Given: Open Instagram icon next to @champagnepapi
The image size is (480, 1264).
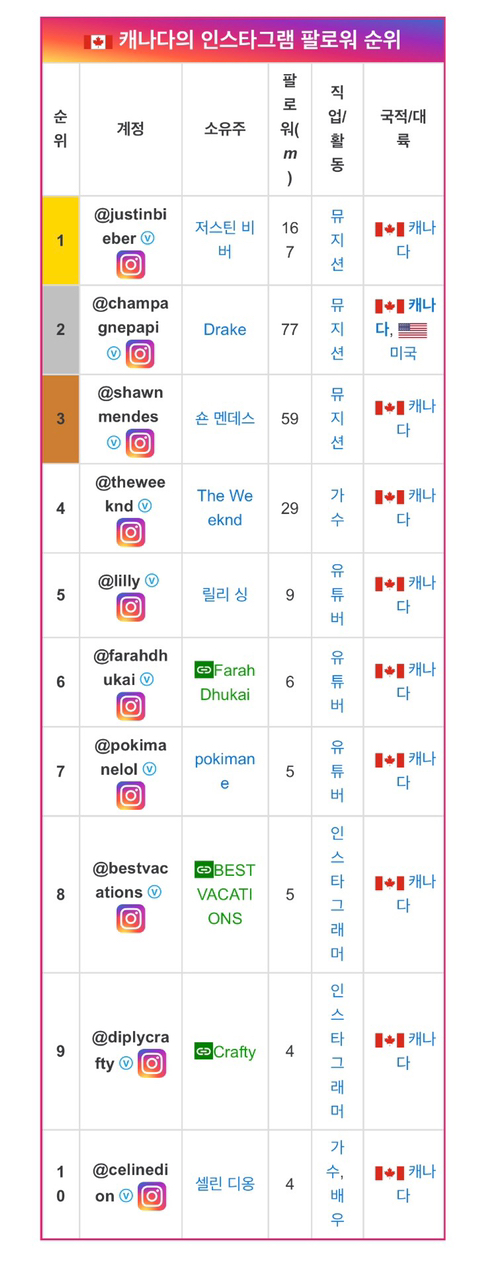Looking at the screenshot, I should pyautogui.click(x=141, y=354).
